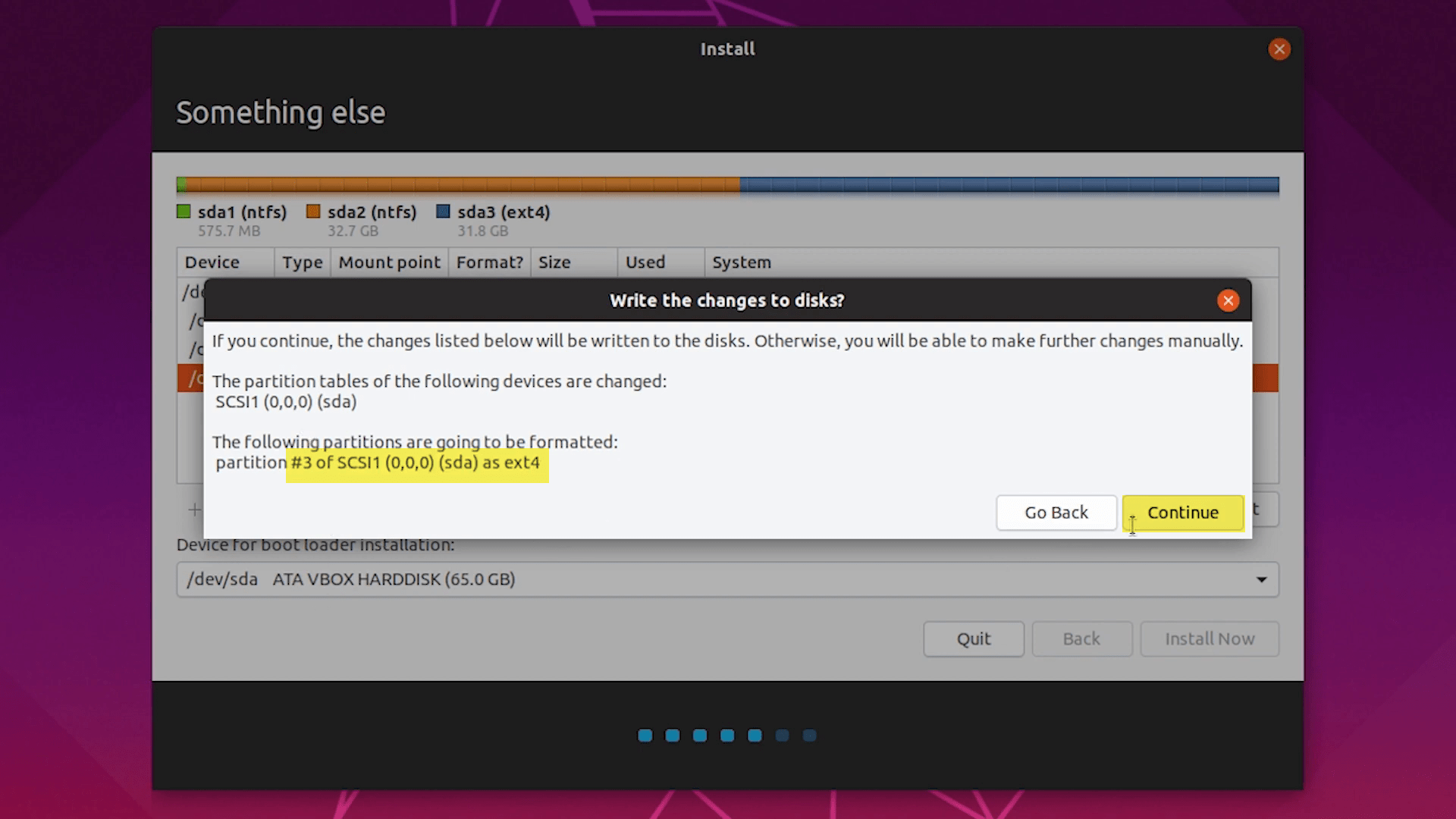This screenshot has height=819, width=1456.
Task: Close the main Install window
Action: pyautogui.click(x=1278, y=48)
